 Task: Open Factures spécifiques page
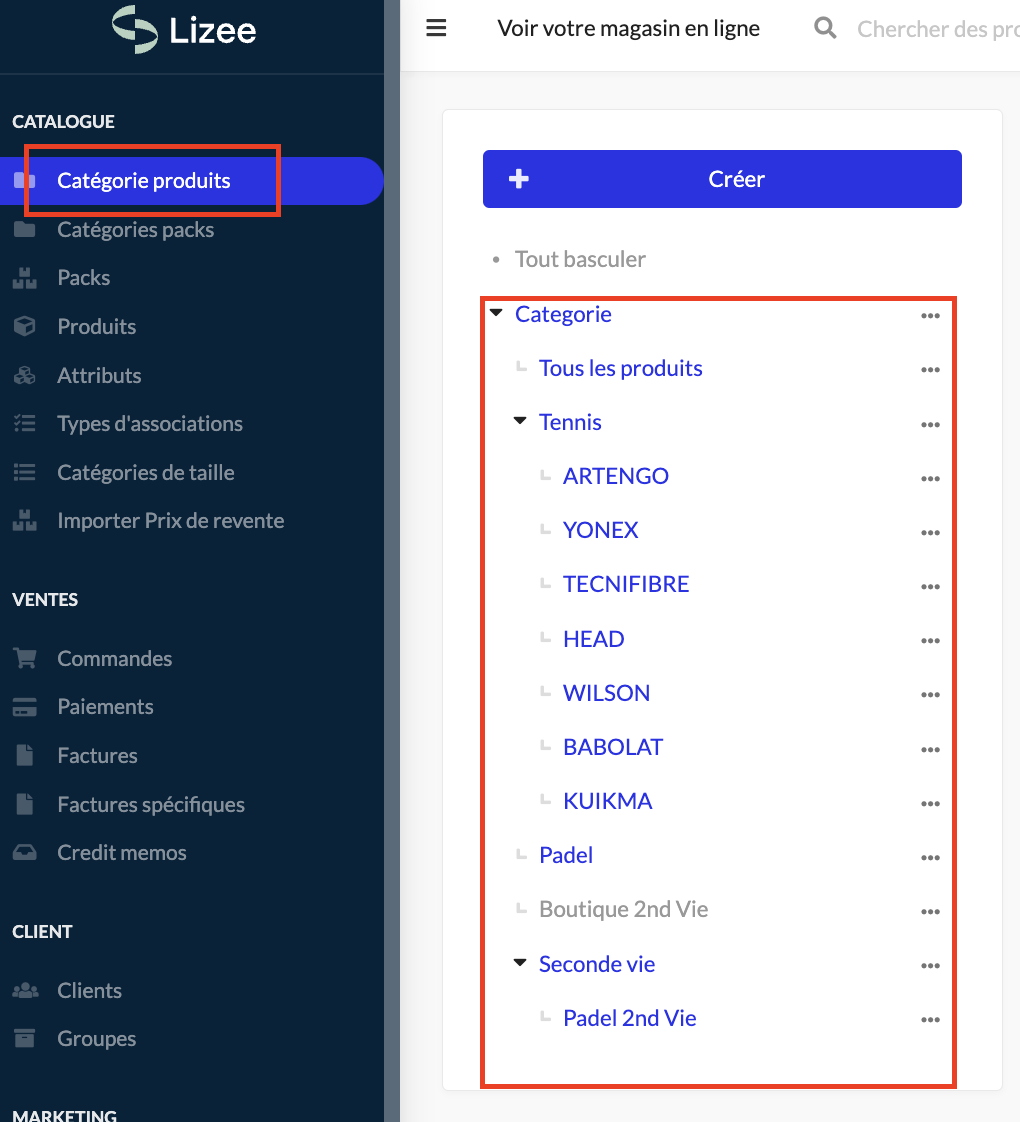click(x=151, y=804)
